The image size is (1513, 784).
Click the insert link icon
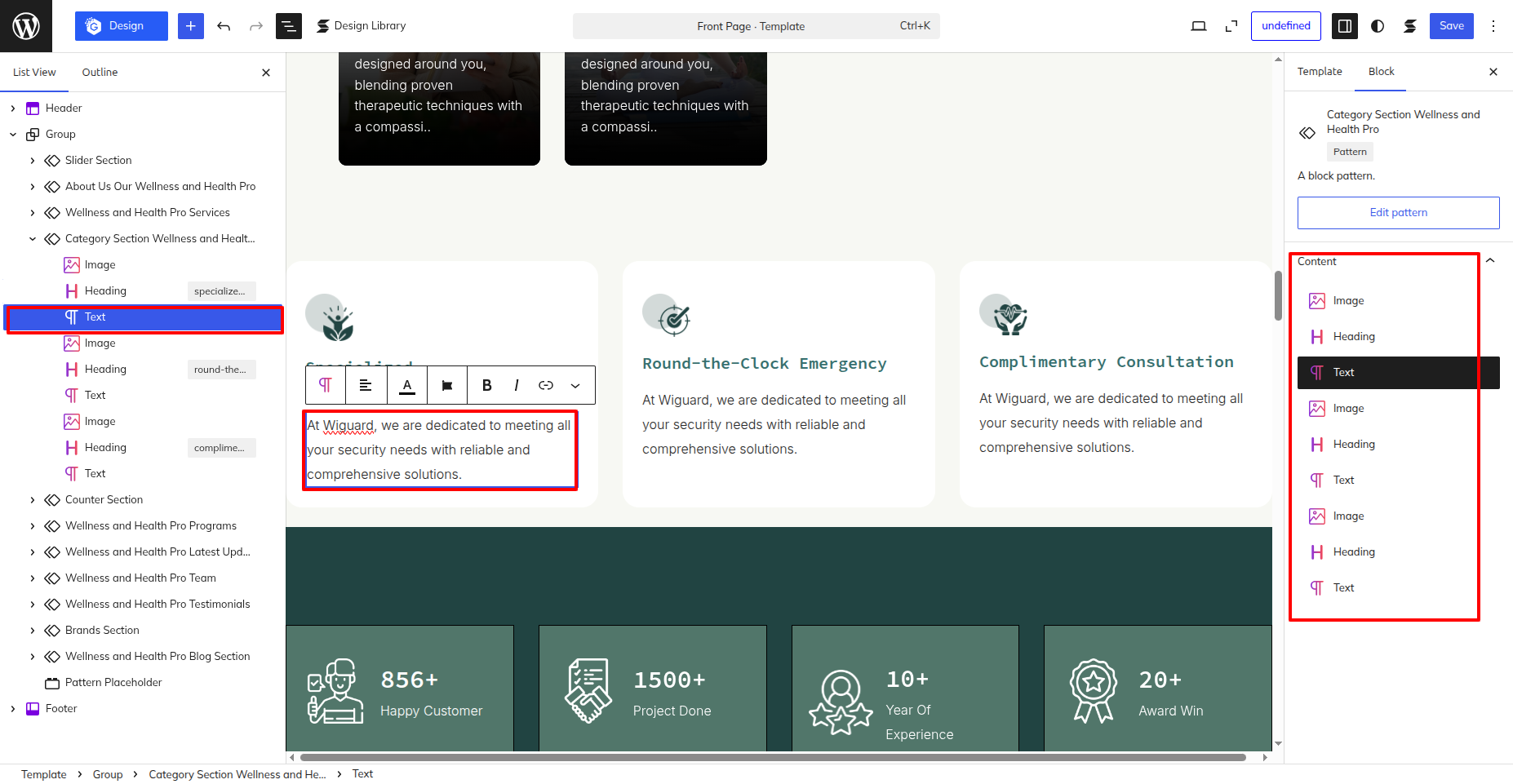coord(546,385)
